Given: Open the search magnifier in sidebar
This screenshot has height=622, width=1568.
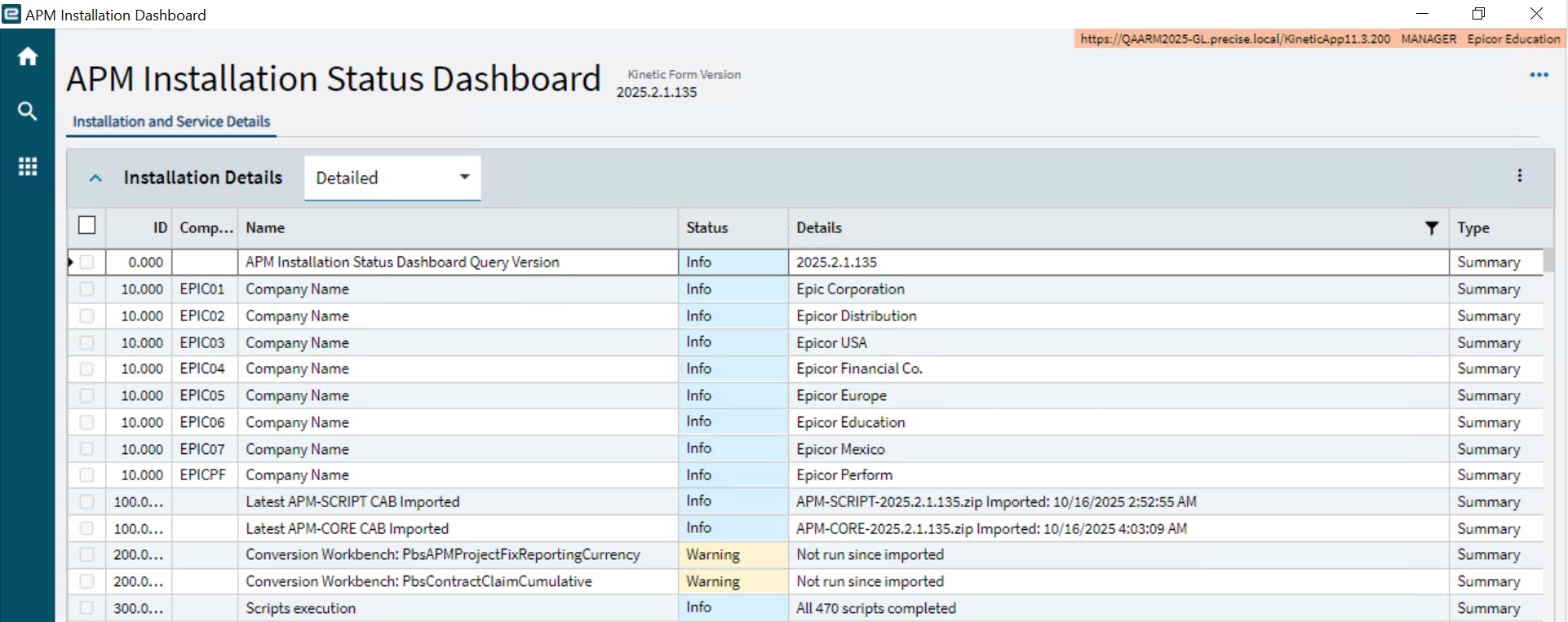Looking at the screenshot, I should click(x=28, y=111).
